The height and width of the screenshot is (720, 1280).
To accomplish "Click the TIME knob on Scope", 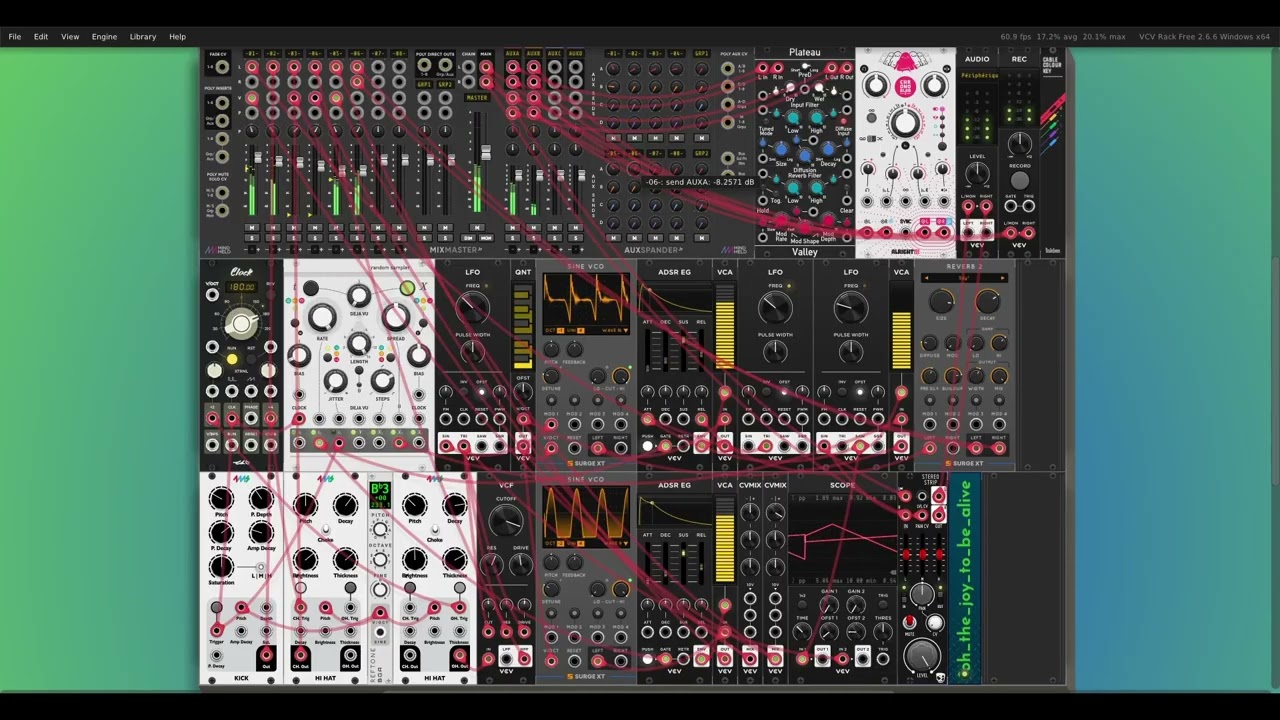I will [x=802, y=631].
